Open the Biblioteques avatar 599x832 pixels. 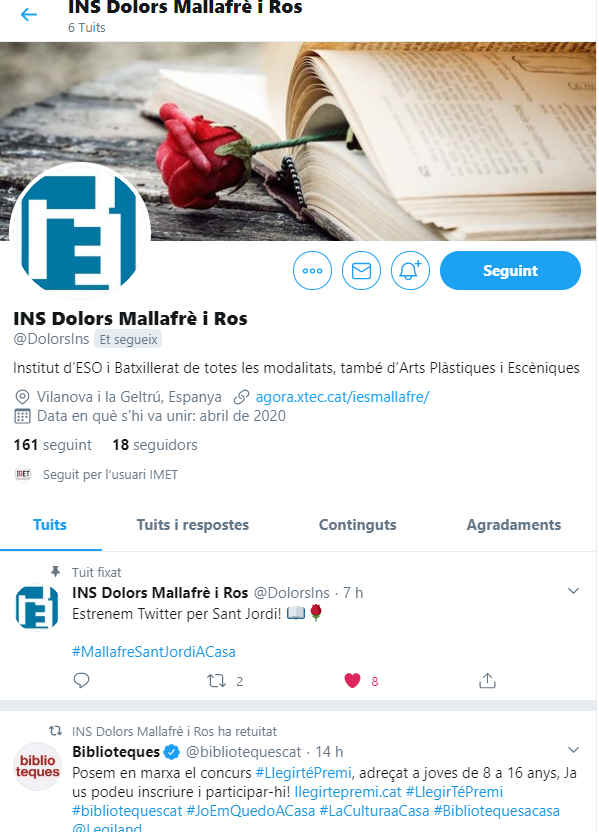[37, 766]
